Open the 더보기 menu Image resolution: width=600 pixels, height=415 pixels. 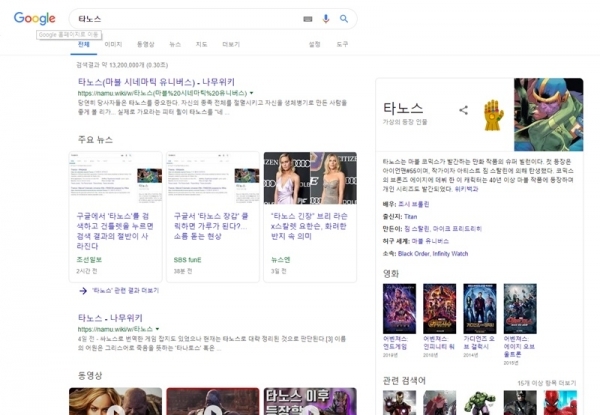coord(231,44)
